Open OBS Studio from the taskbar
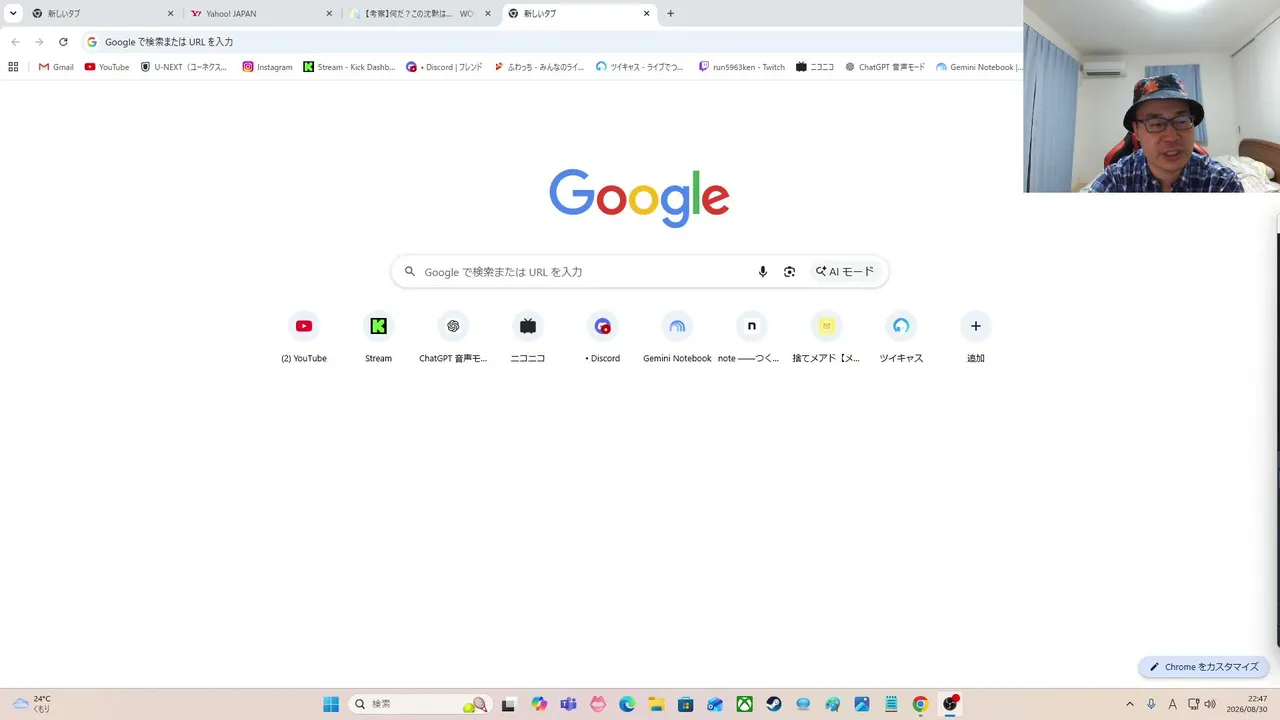This screenshot has width=1280, height=720. coord(950,704)
